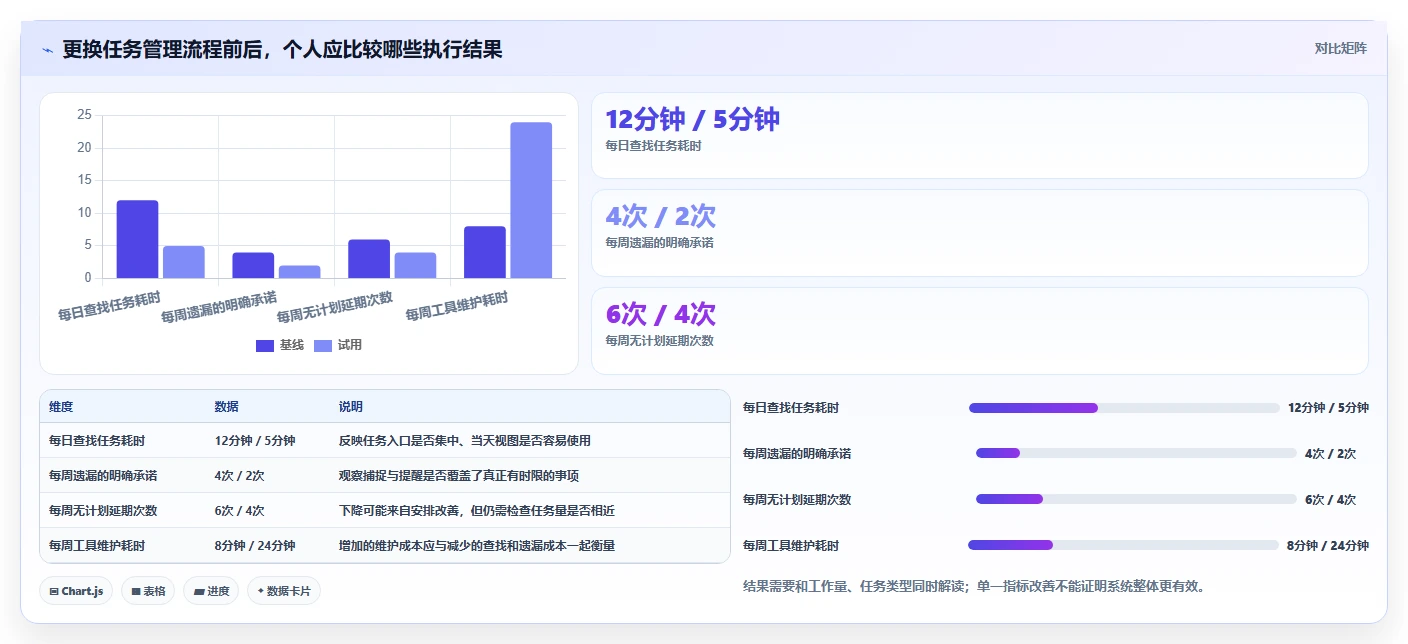Click the 对比矩阵 label in header
Viewport: 1408px width, 644px height.
click(1340, 48)
